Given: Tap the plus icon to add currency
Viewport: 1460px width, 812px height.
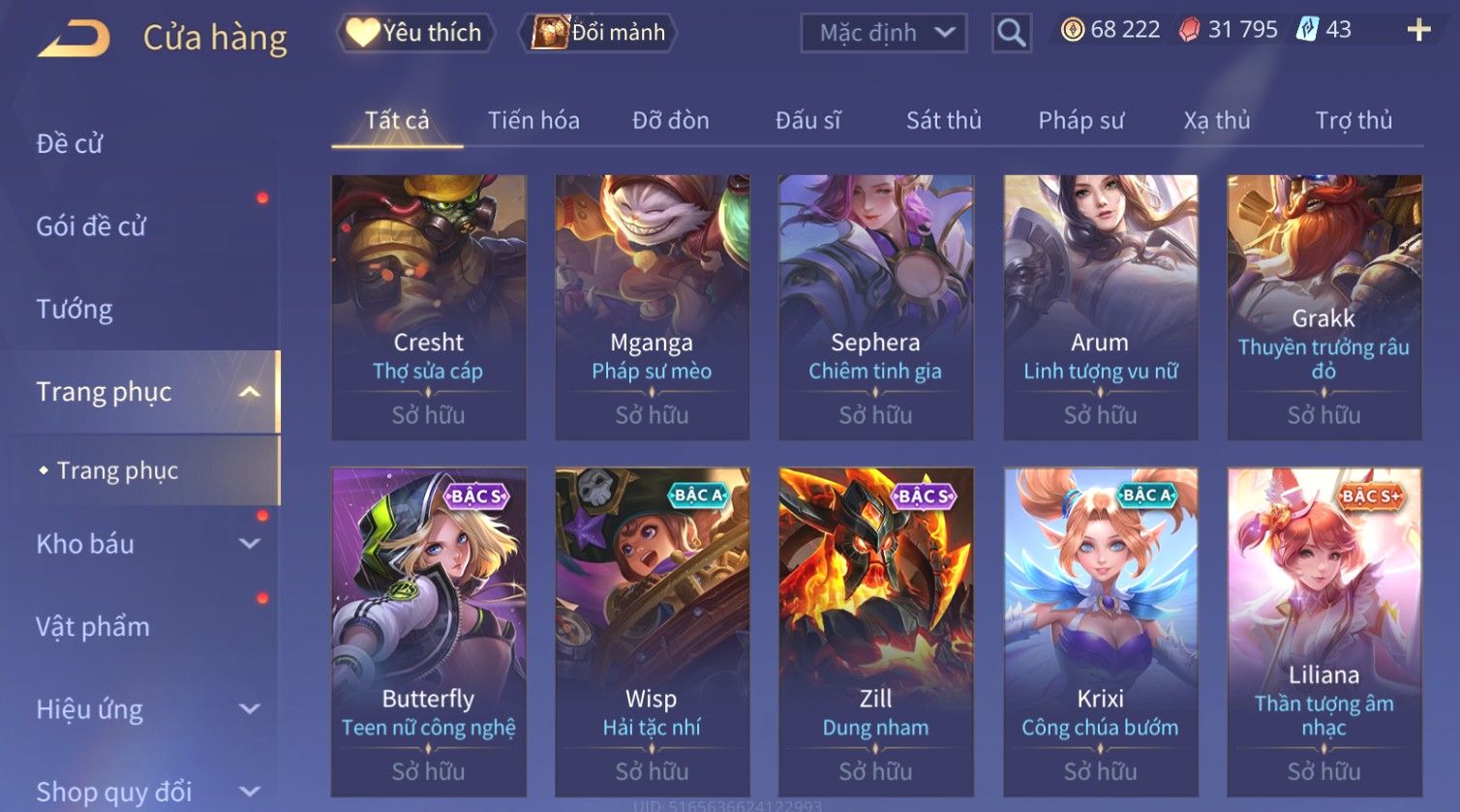Looking at the screenshot, I should pos(1419,30).
